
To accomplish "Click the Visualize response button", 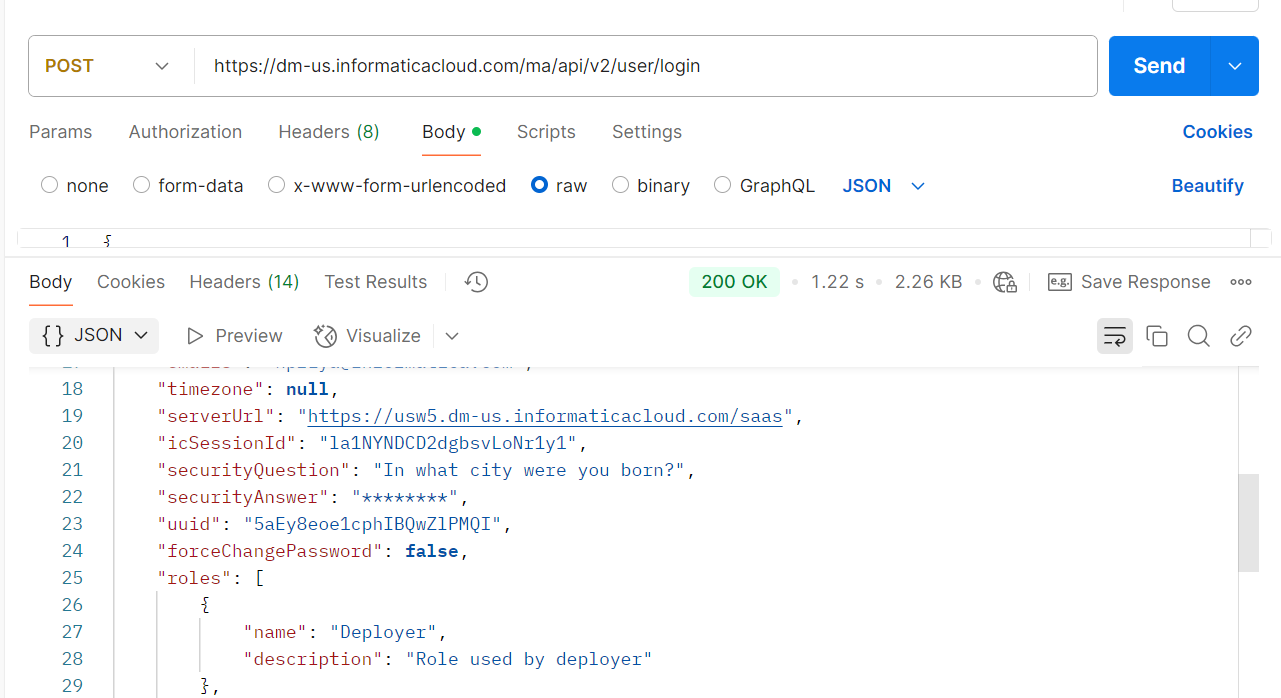I will point(368,336).
